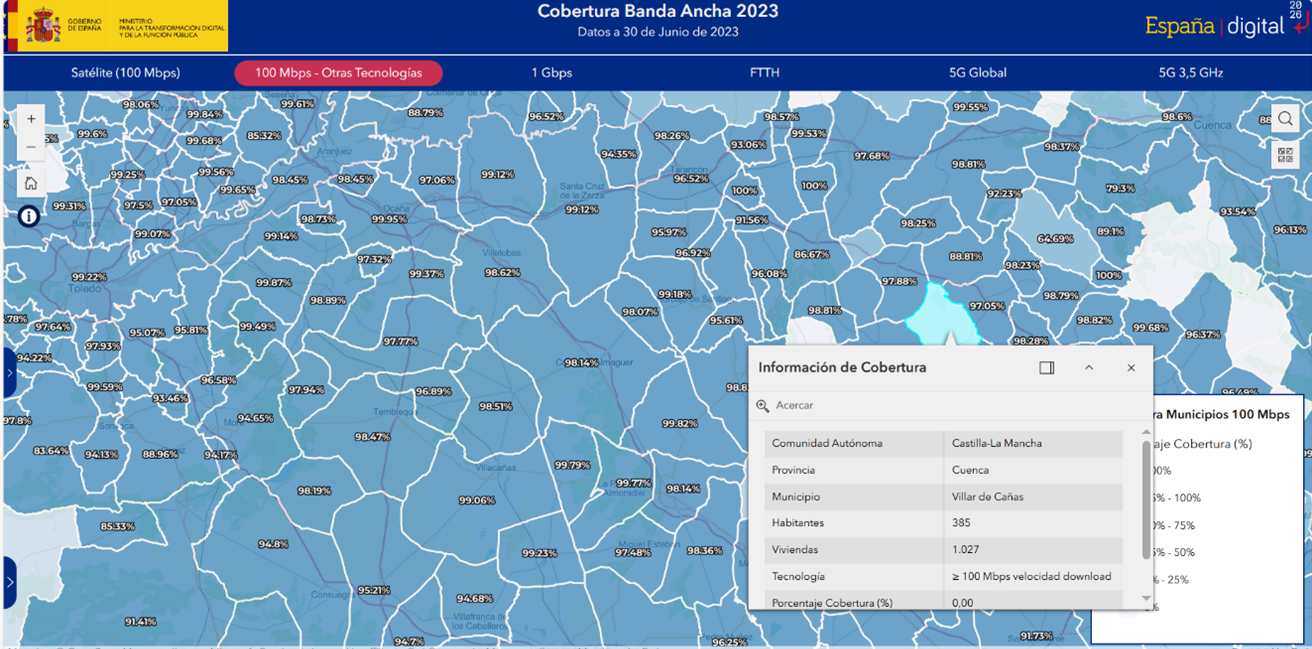Click the 85.33% map label
The image size is (1312, 649).
(117, 526)
